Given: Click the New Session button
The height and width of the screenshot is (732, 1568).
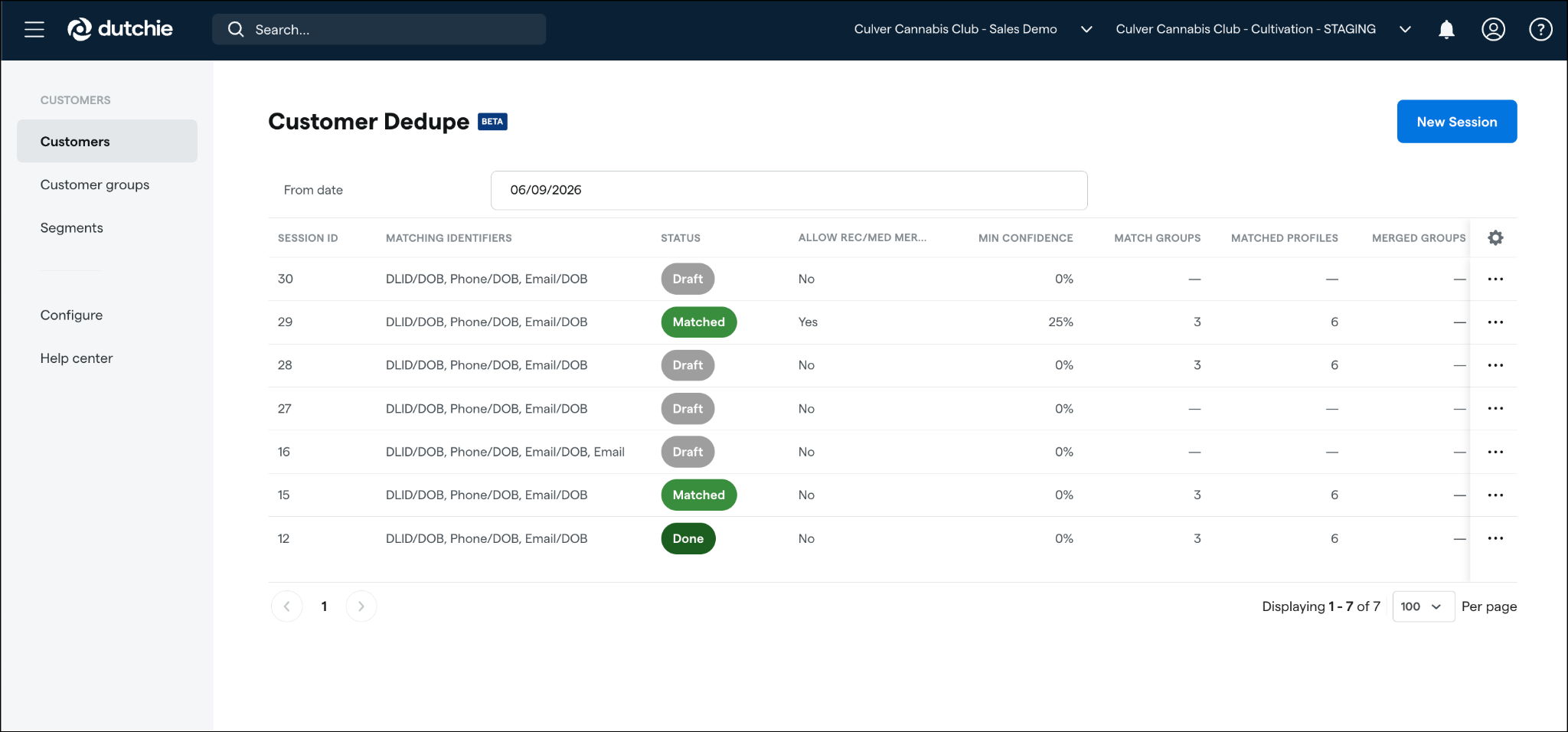Looking at the screenshot, I should point(1456,121).
